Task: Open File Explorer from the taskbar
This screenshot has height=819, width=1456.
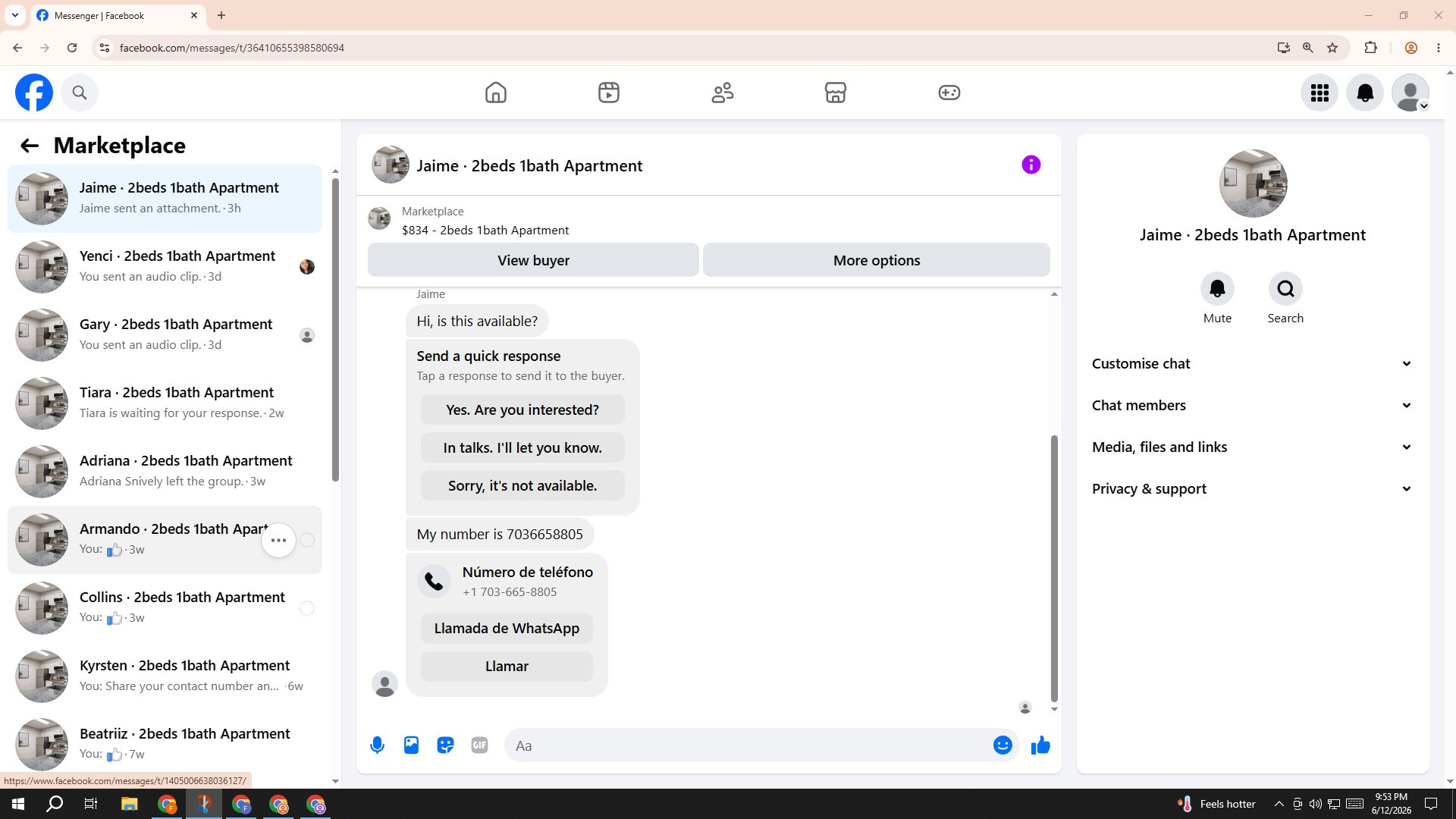Action: [x=129, y=804]
